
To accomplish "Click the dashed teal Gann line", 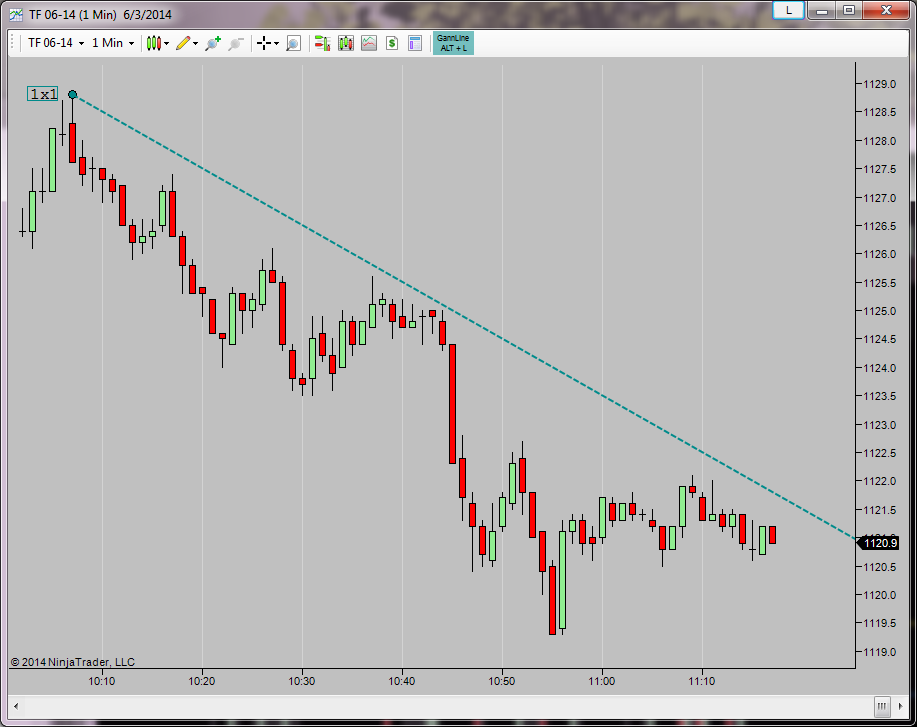I will [x=462, y=316].
